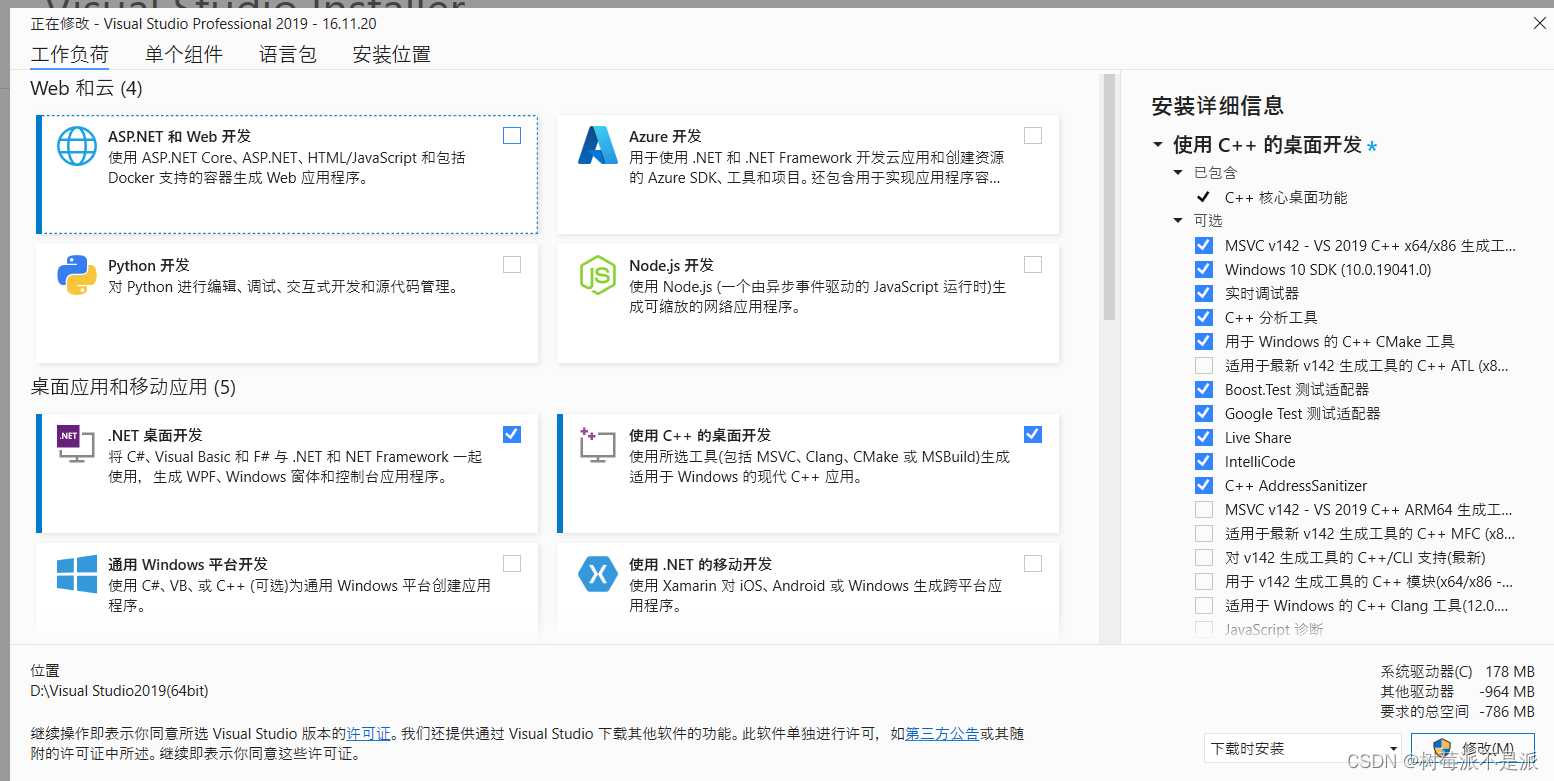Click the C++ 核心桌面功能 included item
The width and height of the screenshot is (1554, 781).
click(1286, 197)
